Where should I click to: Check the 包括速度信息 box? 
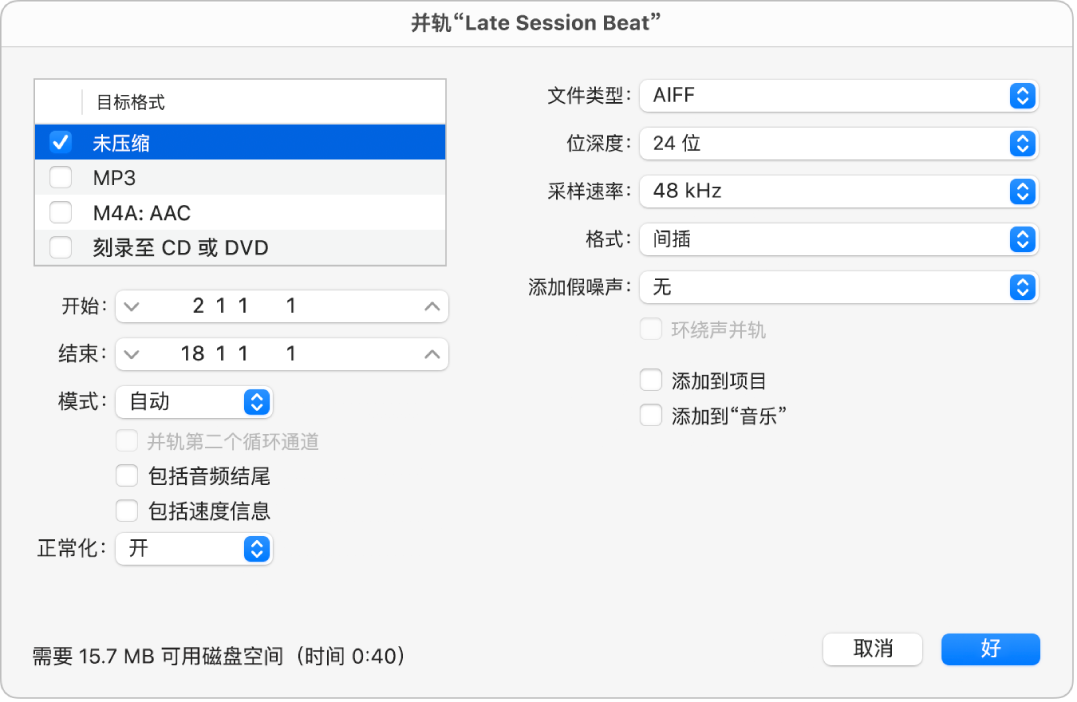coord(127,510)
